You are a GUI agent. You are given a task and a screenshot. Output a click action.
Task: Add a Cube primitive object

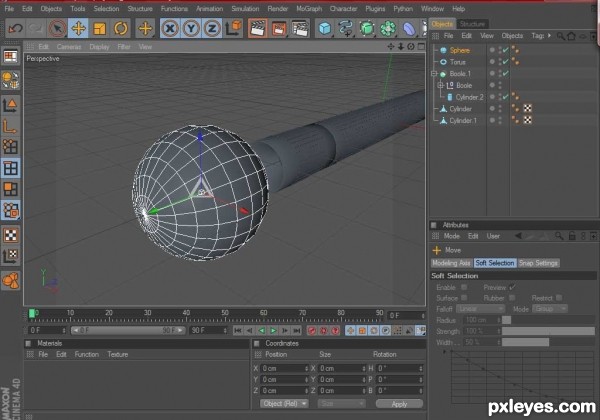click(x=325, y=28)
